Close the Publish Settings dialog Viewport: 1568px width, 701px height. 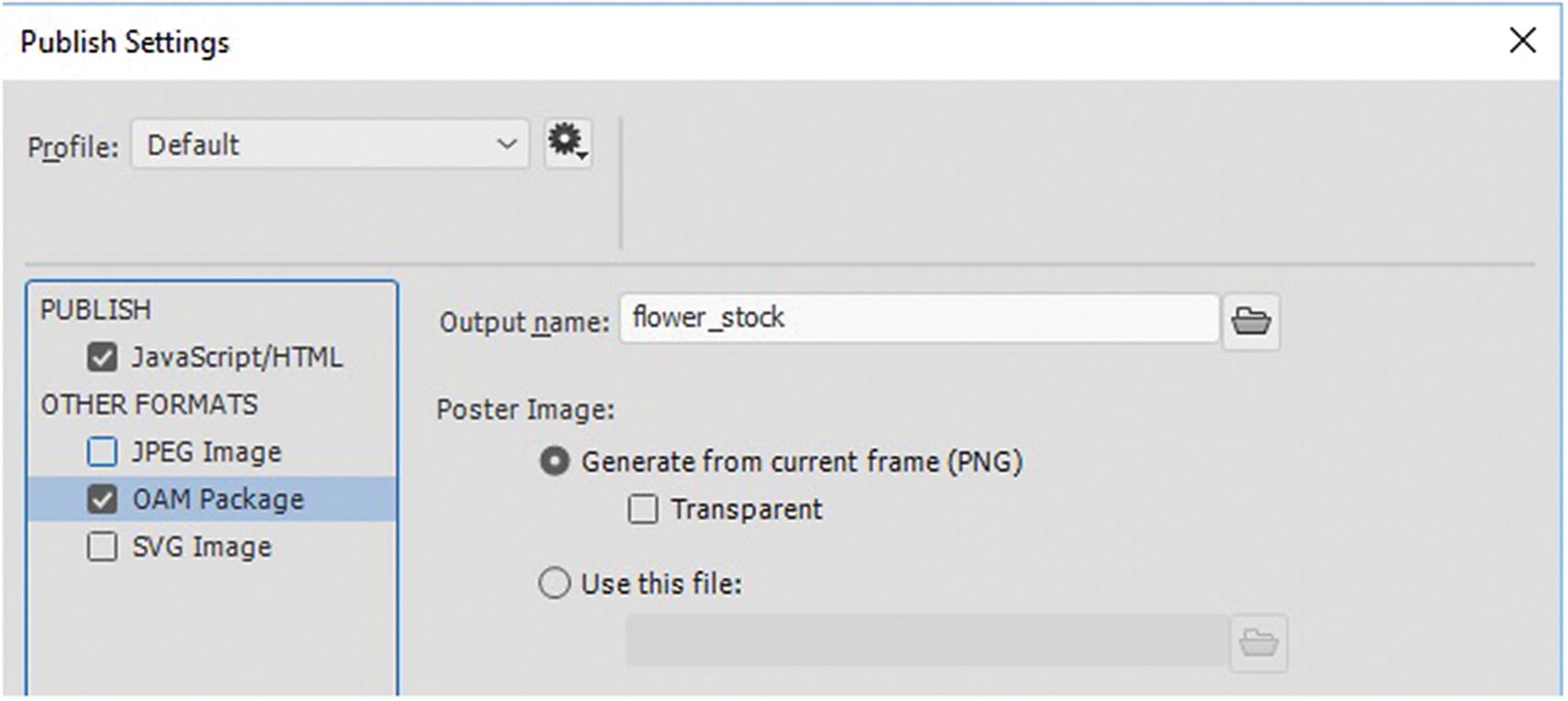pyautogui.click(x=1522, y=40)
